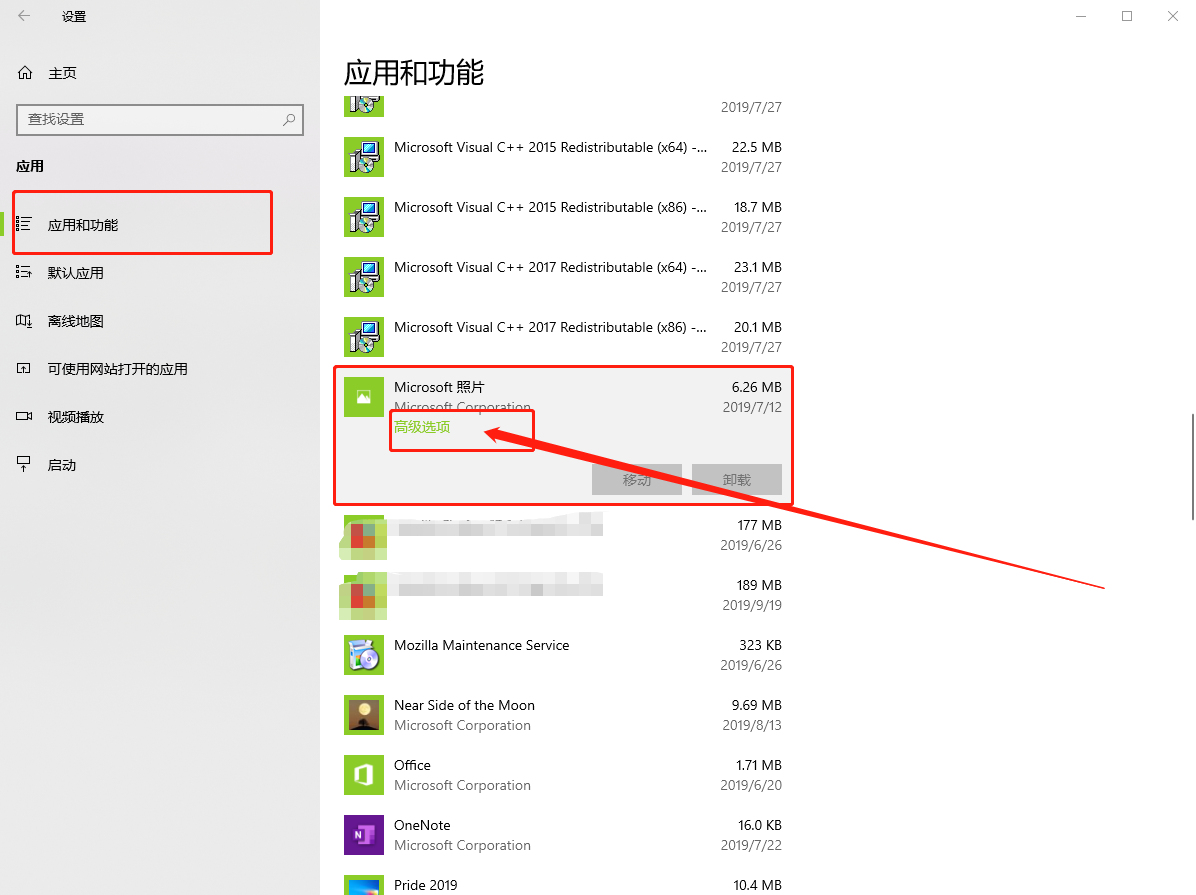Select Near Side of the Moon entry
This screenshot has height=895, width=1196.
(x=465, y=706)
